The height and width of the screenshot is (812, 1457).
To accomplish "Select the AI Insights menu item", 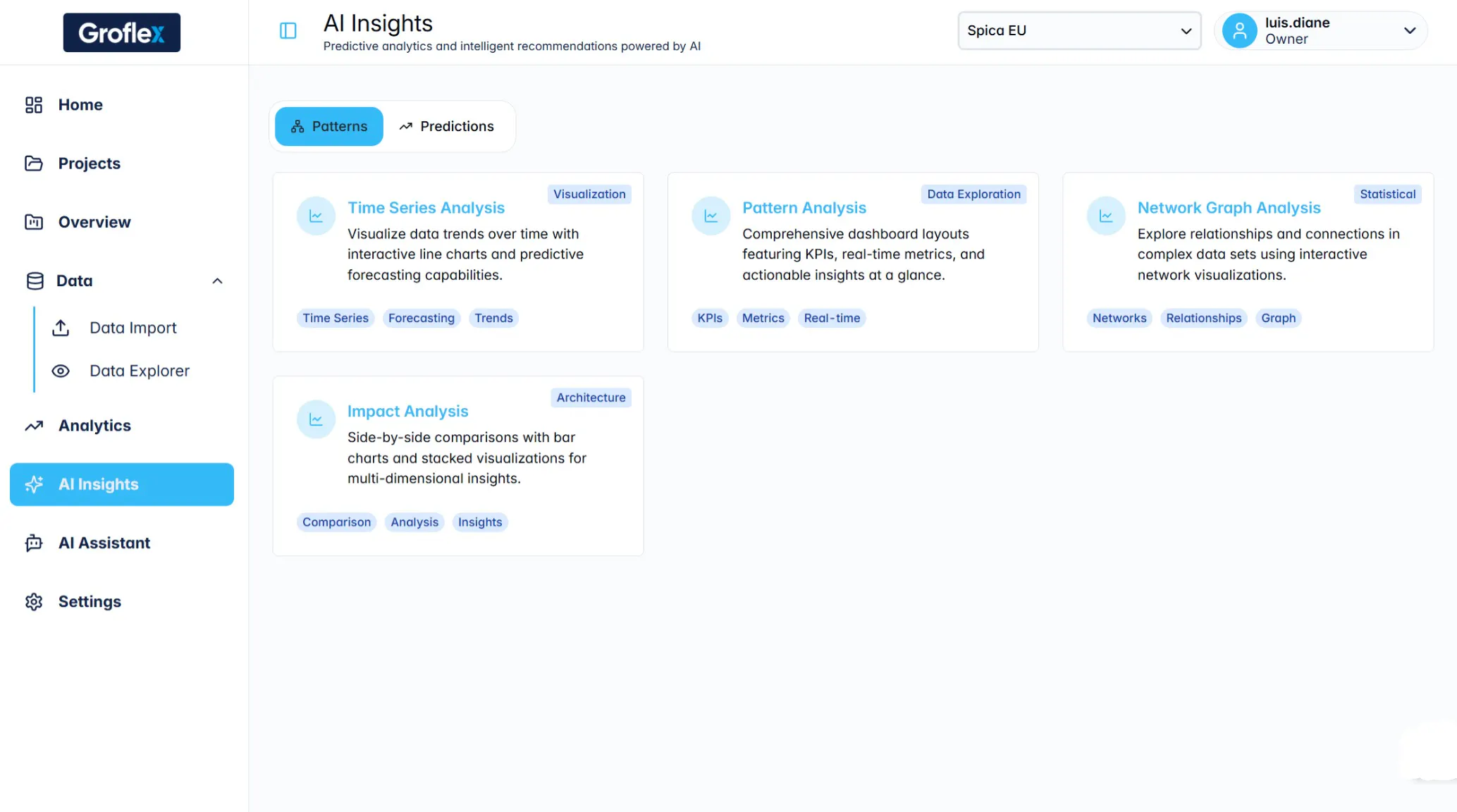I will [x=121, y=484].
